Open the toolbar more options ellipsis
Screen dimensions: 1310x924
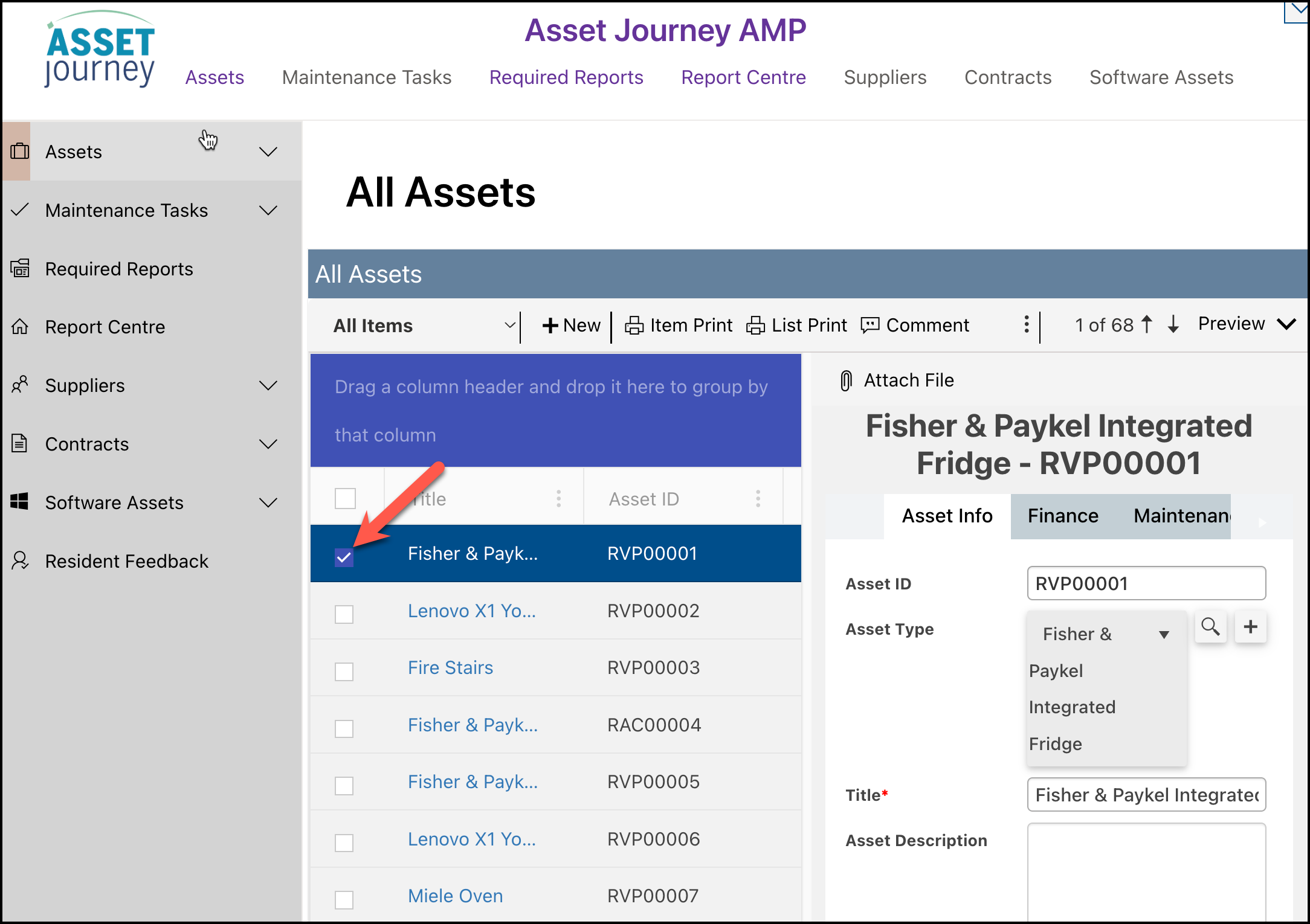pos(1027,325)
